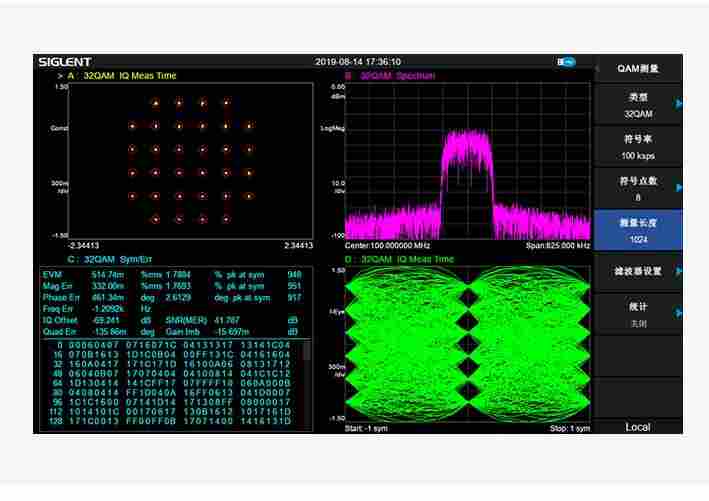This screenshot has height=501, width=709.
Task: Click the EVM value in error table
Action: click(x=108, y=273)
